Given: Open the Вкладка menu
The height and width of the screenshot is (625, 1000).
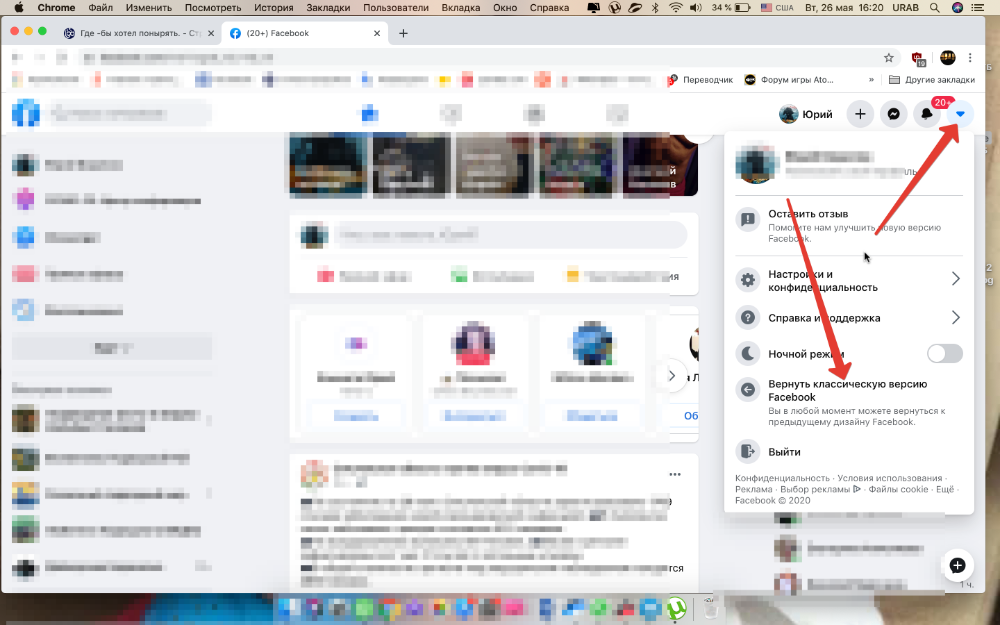Looking at the screenshot, I should tap(460, 8).
